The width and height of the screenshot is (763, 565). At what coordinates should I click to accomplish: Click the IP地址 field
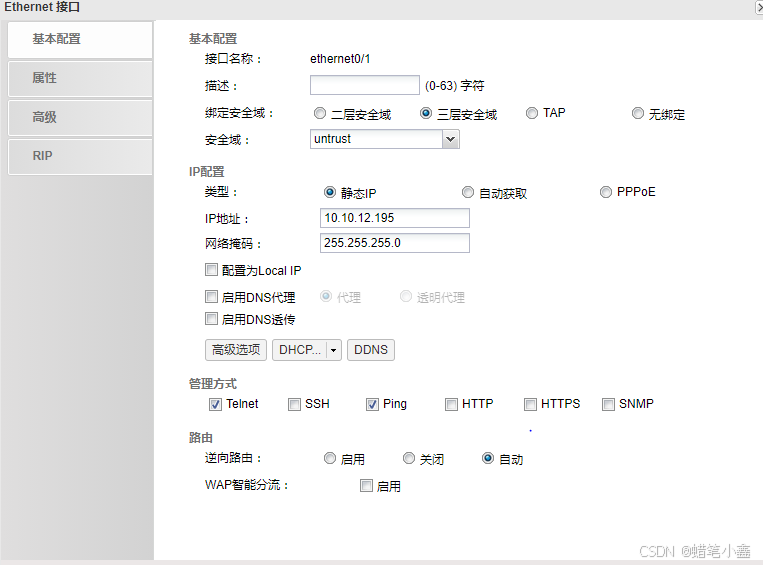pyautogui.click(x=394, y=218)
